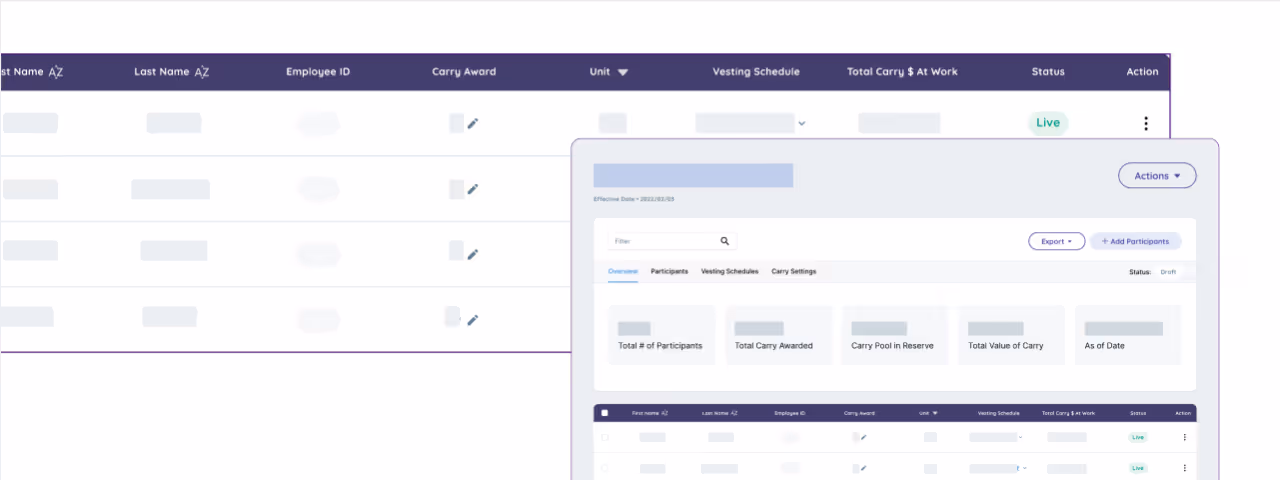Click Live badge in small table's first row
This screenshot has height=480, width=1280.
click(x=1138, y=437)
